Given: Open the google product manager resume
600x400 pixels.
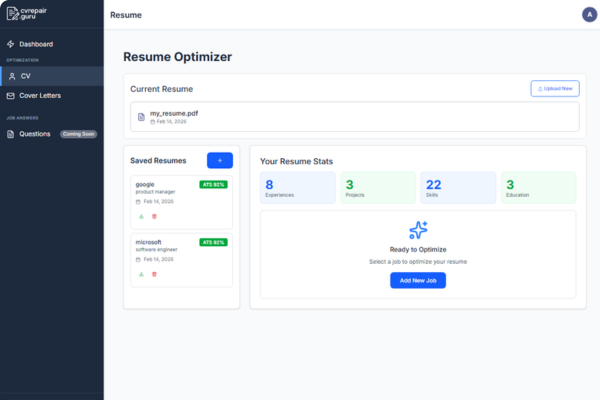Looking at the screenshot, I should 181,202.
